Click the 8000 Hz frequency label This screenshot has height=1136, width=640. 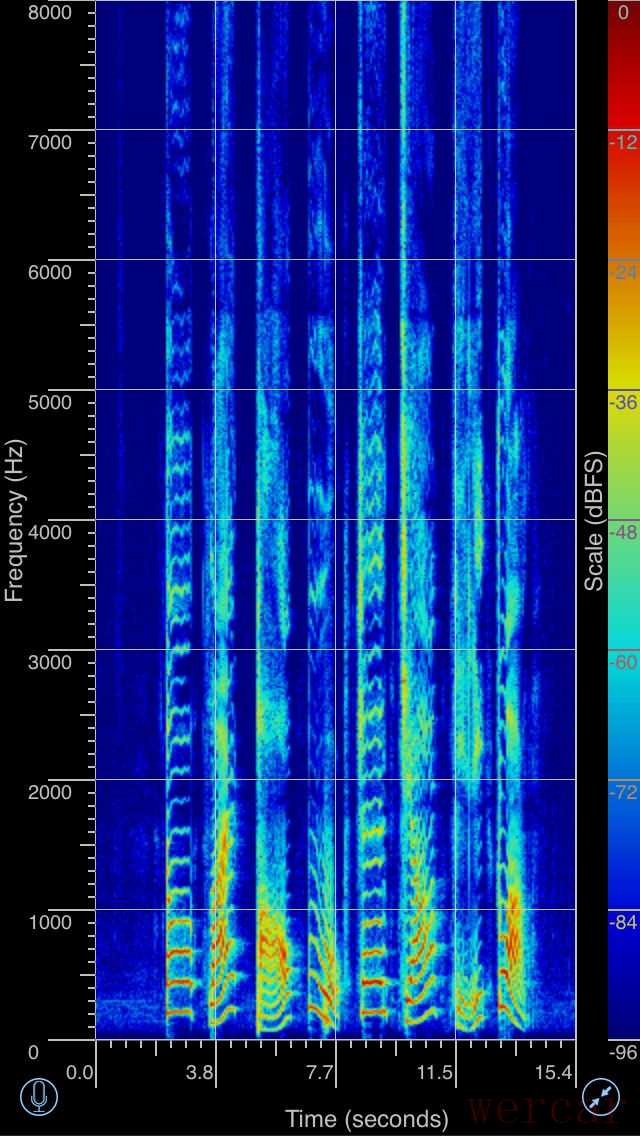(x=50, y=12)
